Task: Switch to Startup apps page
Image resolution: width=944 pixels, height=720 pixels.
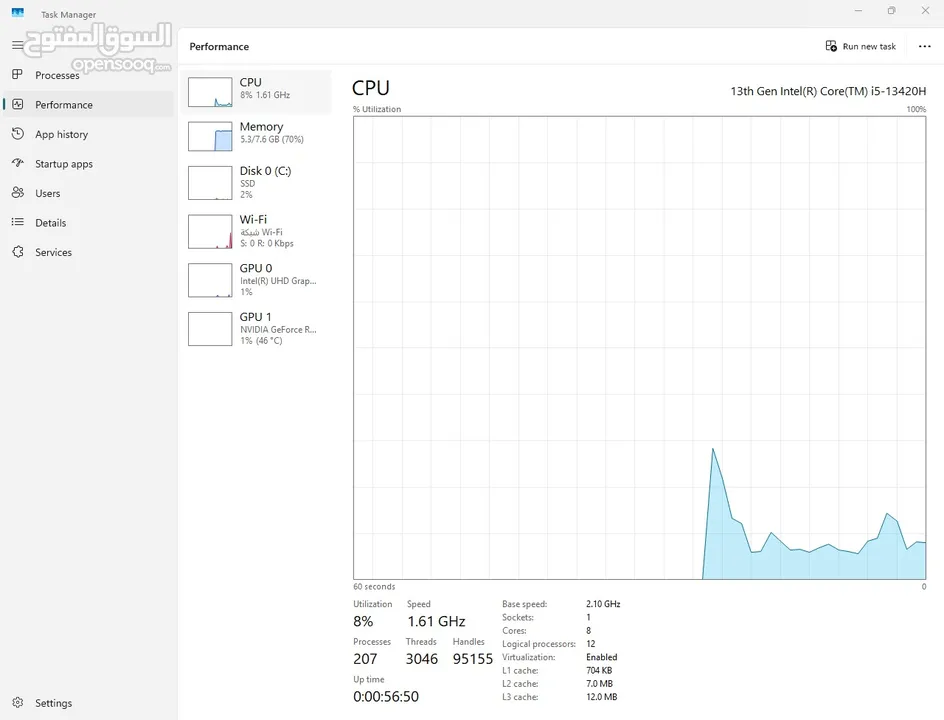Action: coord(88,164)
